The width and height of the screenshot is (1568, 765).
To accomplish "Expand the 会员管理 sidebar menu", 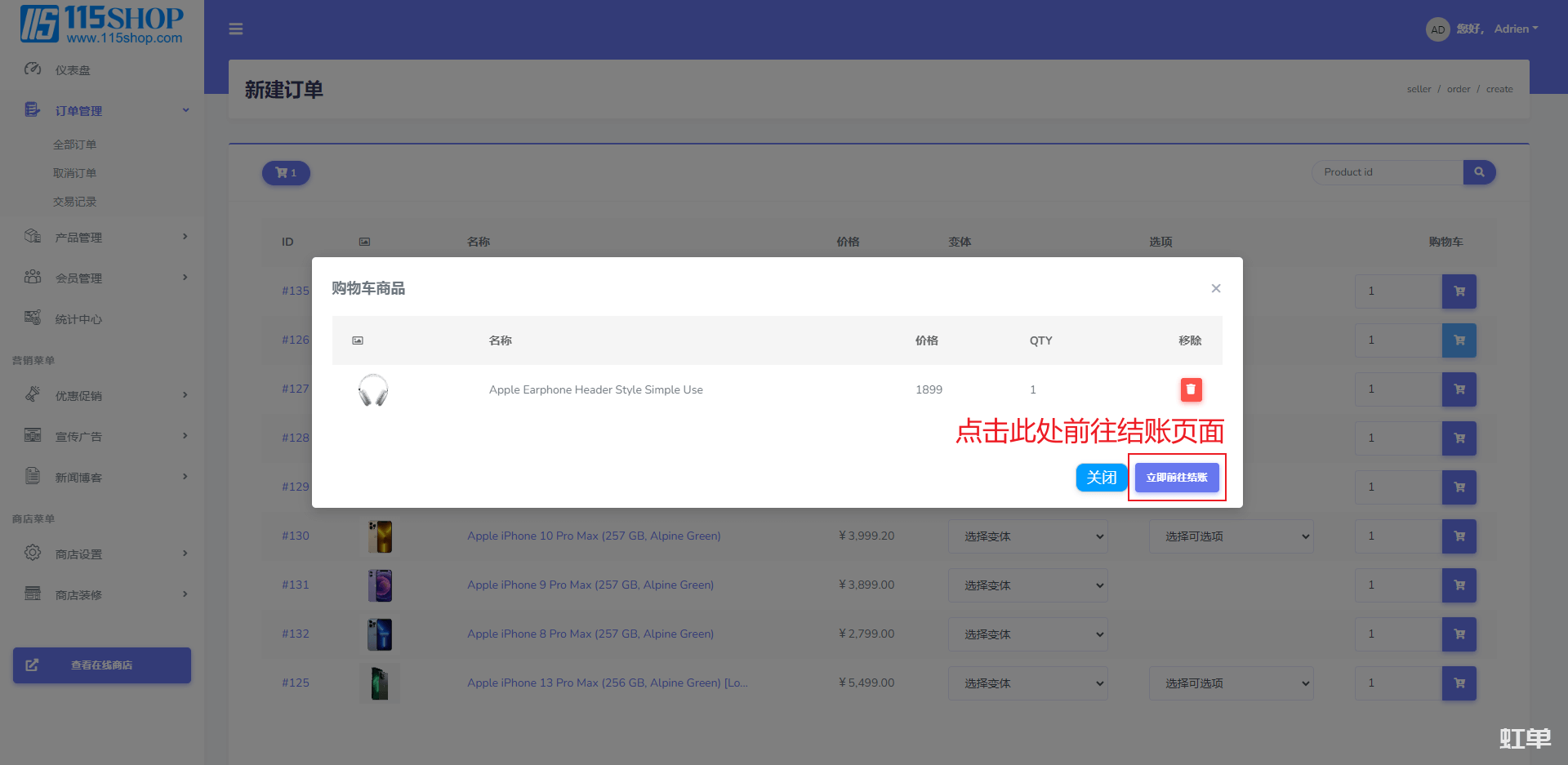I will pyautogui.click(x=102, y=278).
